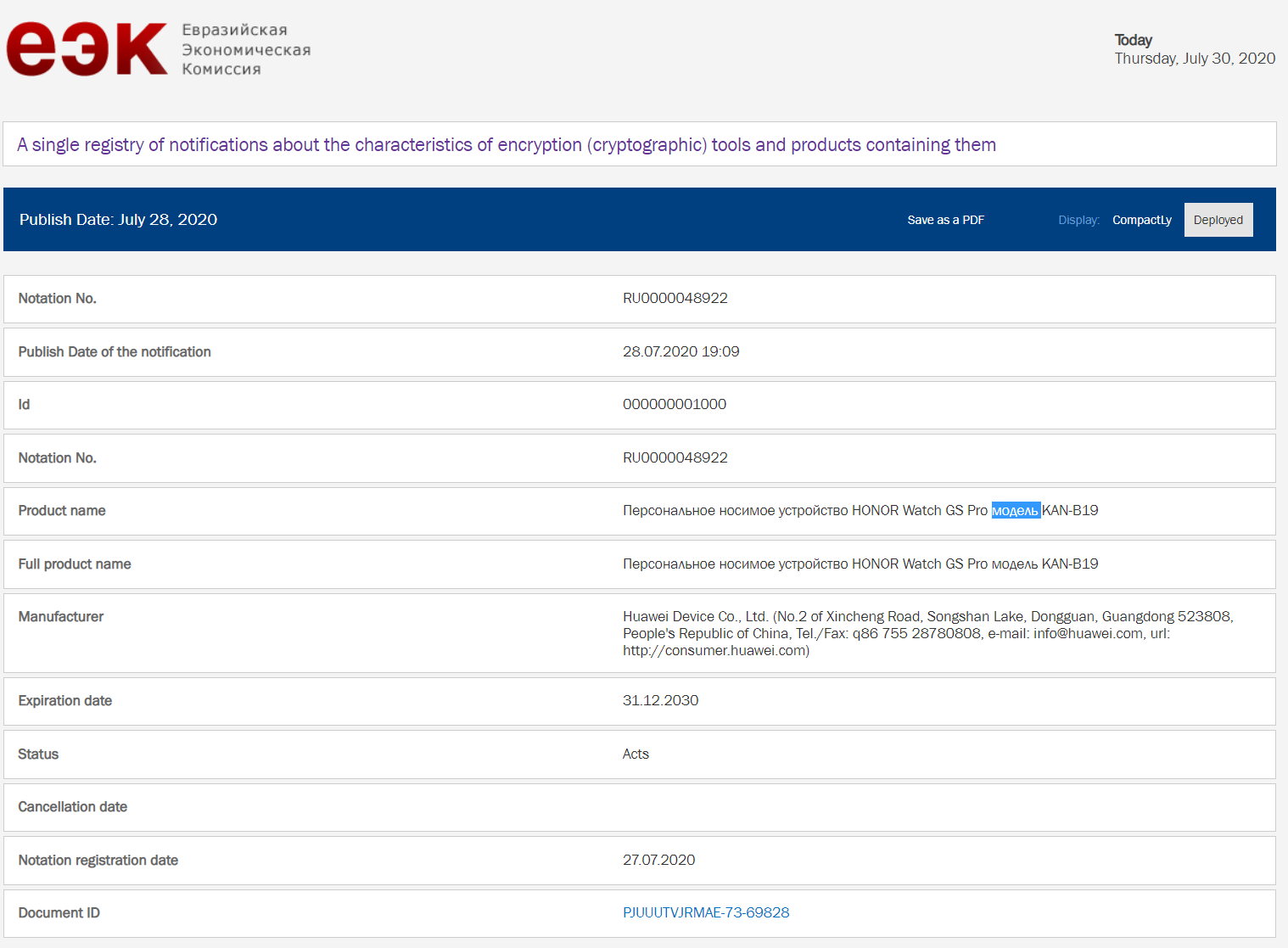This screenshot has width=1288, height=948.
Task: Click Publish Date: July 28, 2020 header
Action: 119,219
